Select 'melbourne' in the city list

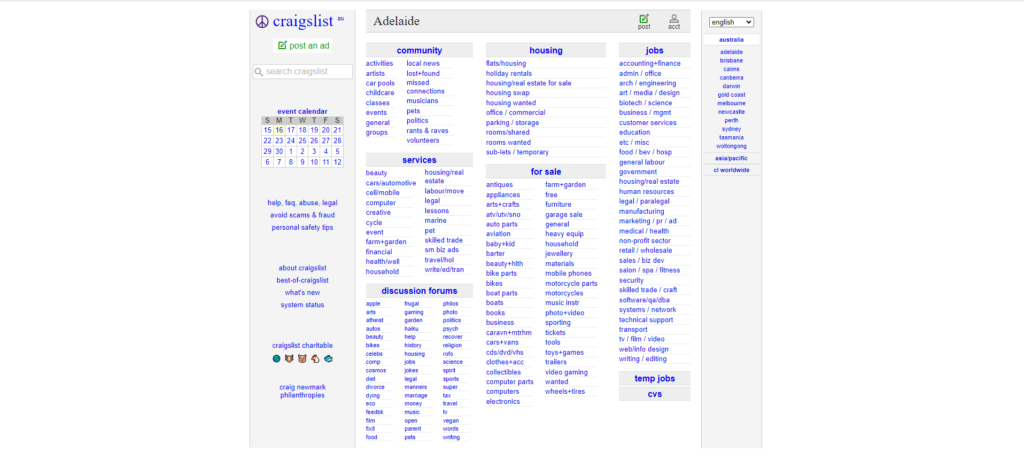click(x=731, y=103)
